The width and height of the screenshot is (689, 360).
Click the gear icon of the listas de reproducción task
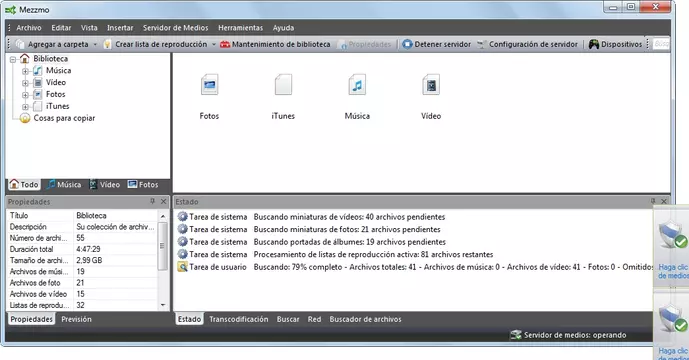point(182,254)
